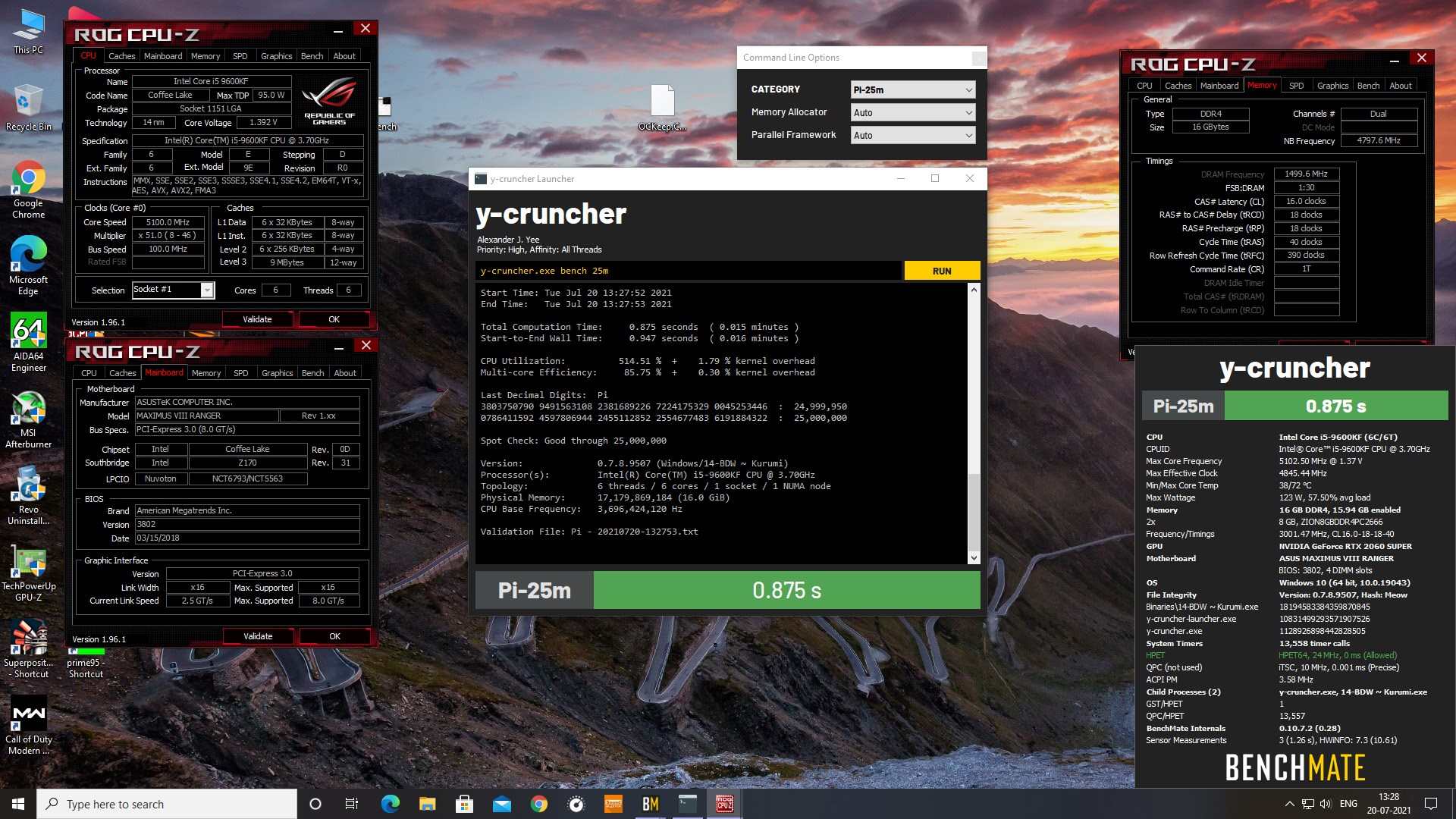The width and height of the screenshot is (1456, 819).
Task: Open MSI Afterburner desktop shortcut
Action: click(x=28, y=419)
